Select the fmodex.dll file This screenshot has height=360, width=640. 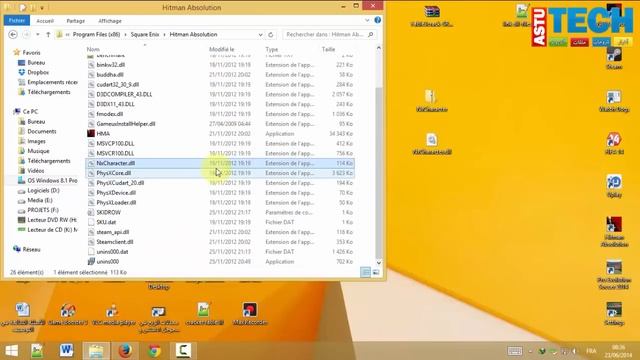pos(109,114)
